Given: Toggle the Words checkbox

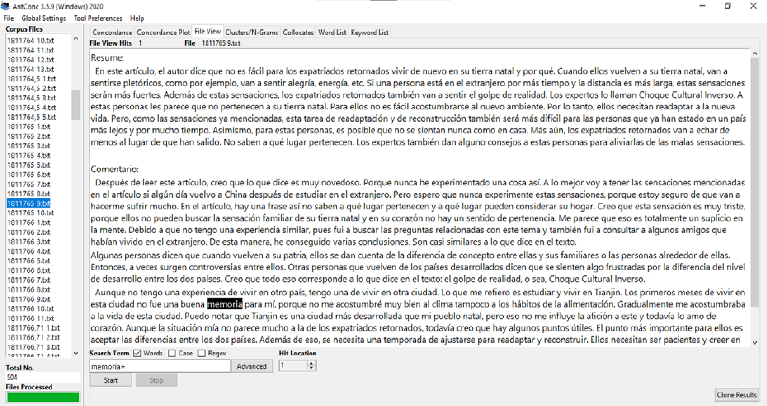Looking at the screenshot, I should tap(140, 353).
